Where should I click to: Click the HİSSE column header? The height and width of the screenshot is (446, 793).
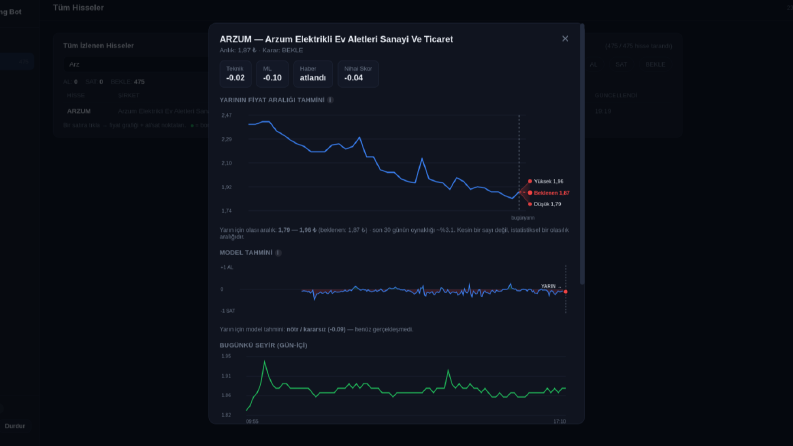[x=76, y=96]
